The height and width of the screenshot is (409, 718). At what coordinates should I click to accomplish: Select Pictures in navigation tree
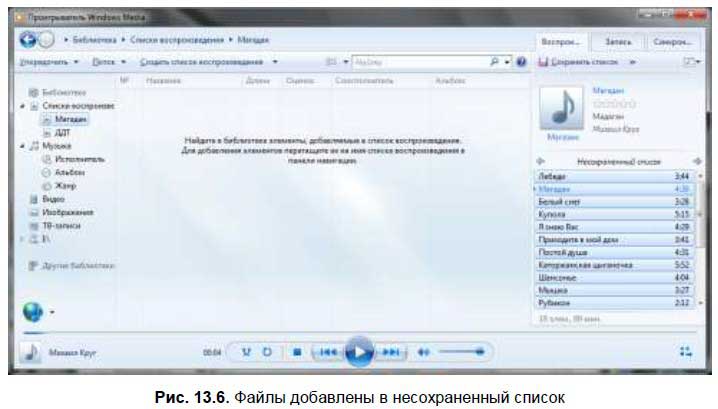[68, 212]
